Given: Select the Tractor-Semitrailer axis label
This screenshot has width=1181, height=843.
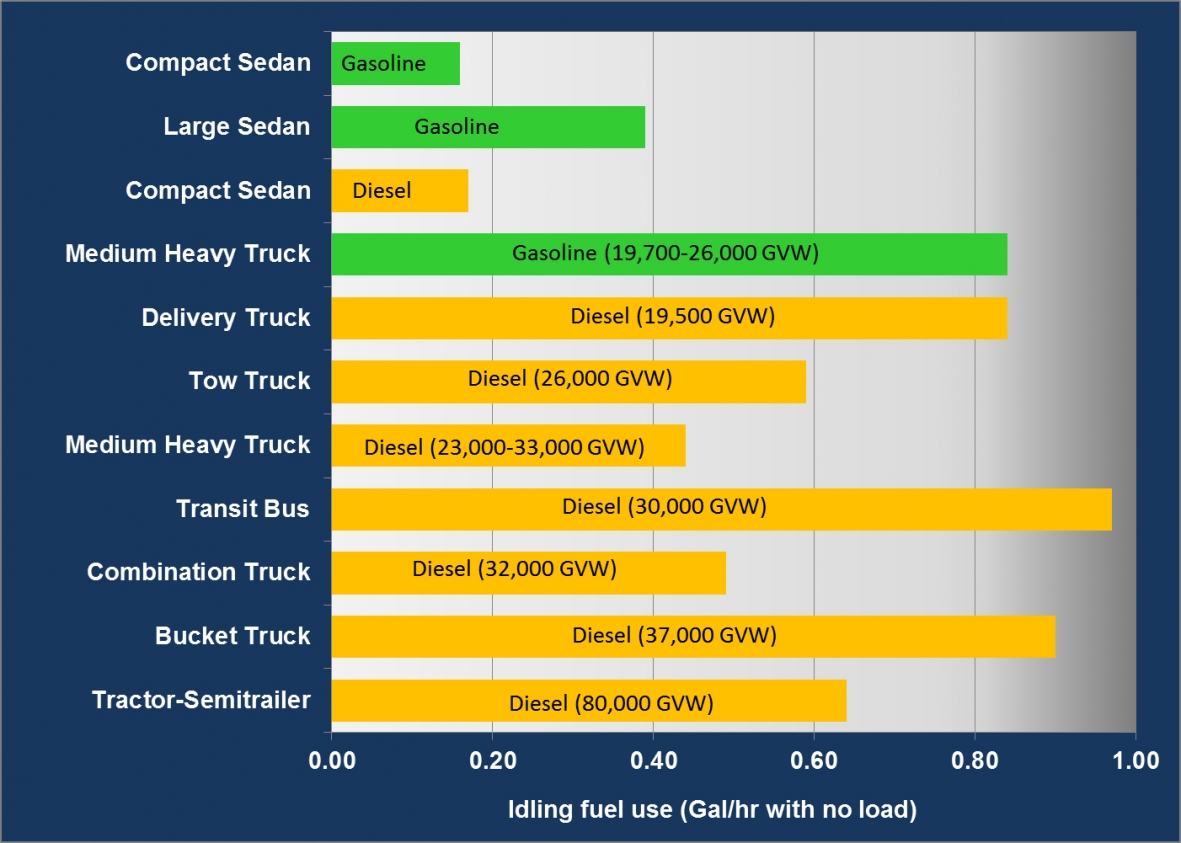Looking at the screenshot, I should point(201,700).
